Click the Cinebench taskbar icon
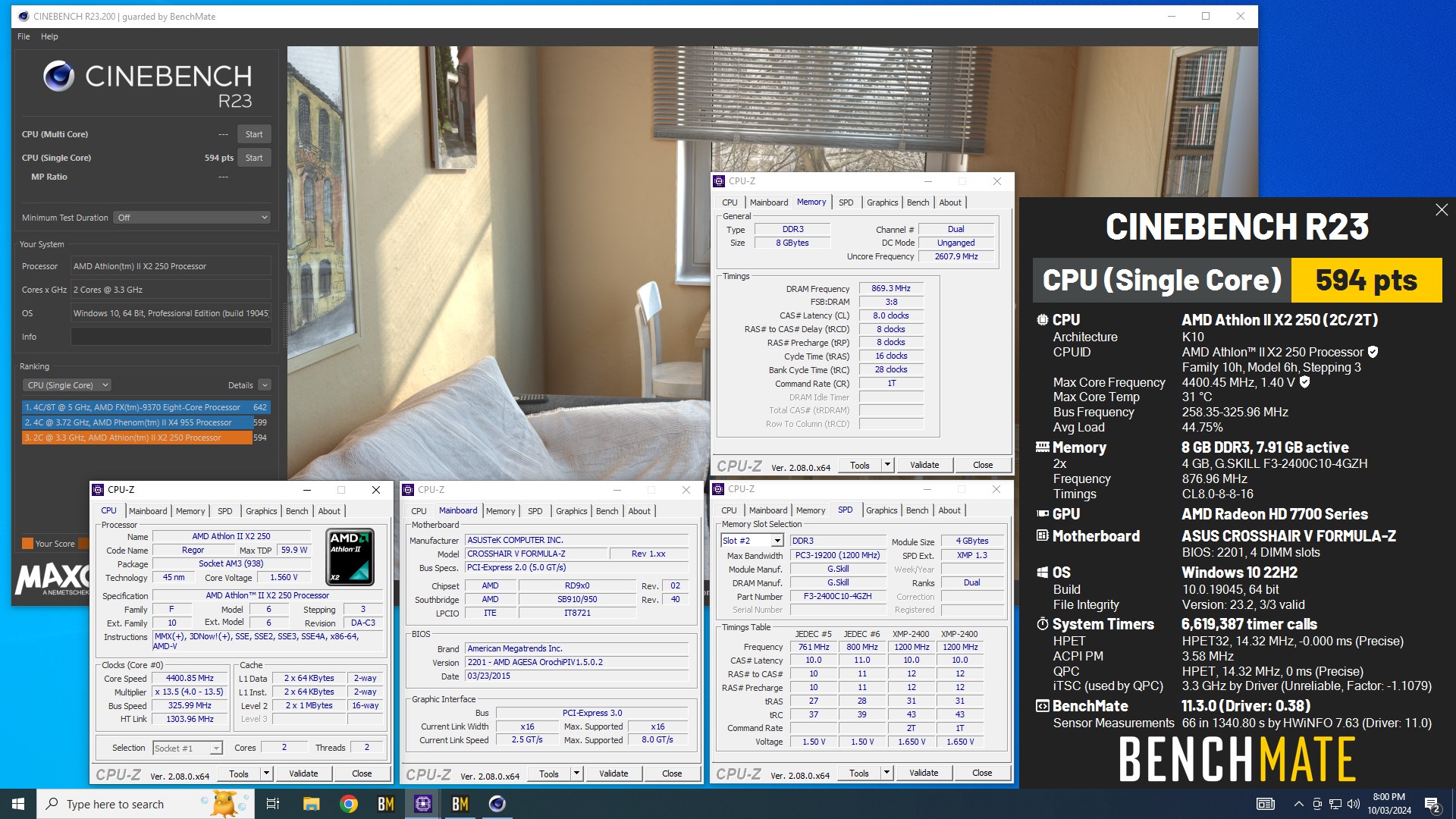This screenshot has width=1456, height=819. (x=497, y=804)
